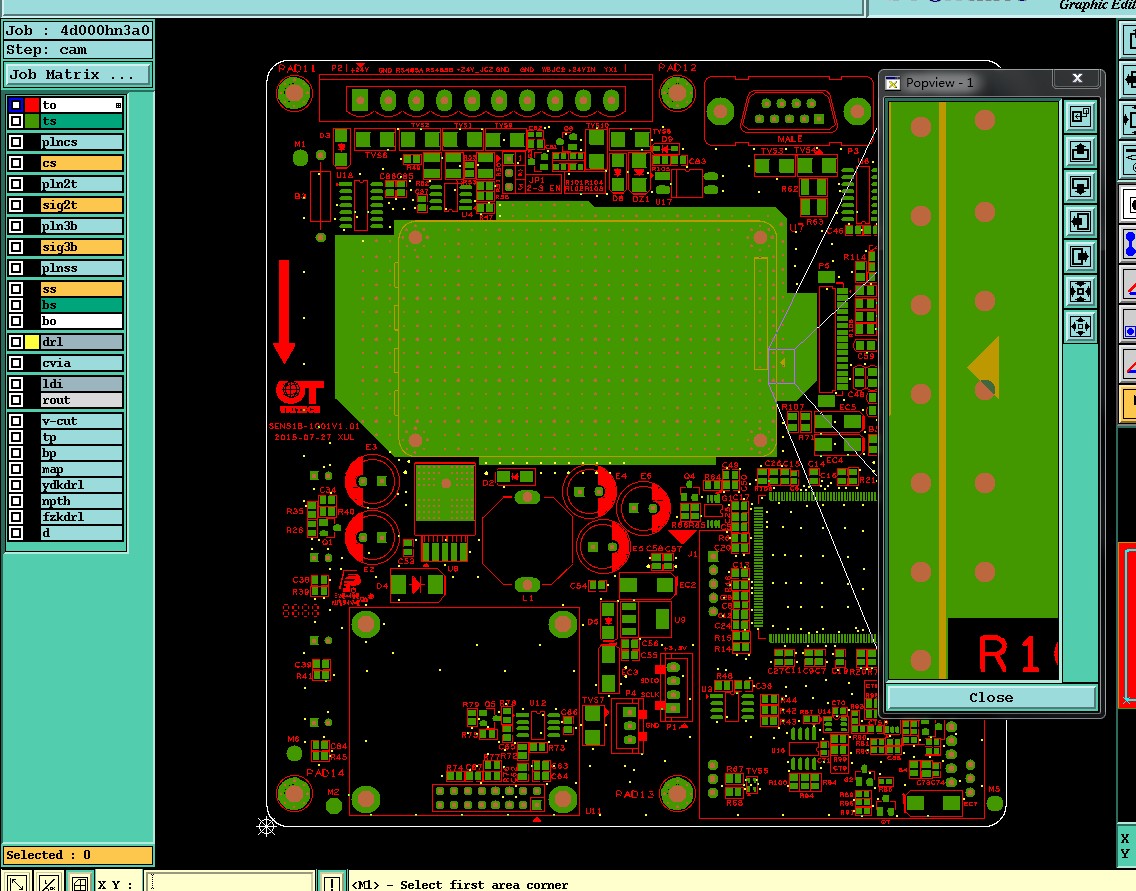Screen dimensions: 1136x891
Task: Click the X Y coordinate input field
Action: pyautogui.click(x=230, y=883)
